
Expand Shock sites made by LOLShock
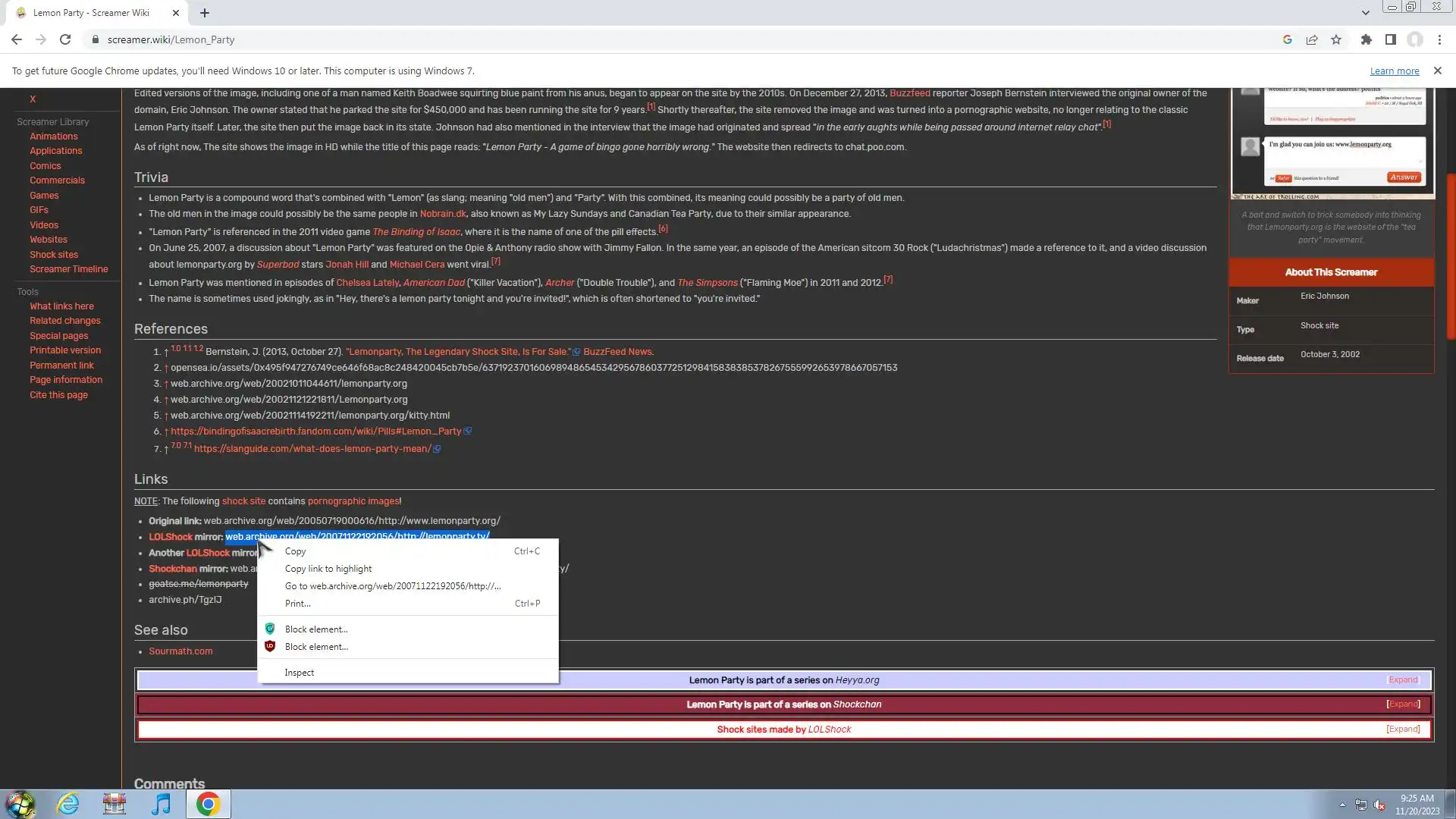click(x=1402, y=730)
